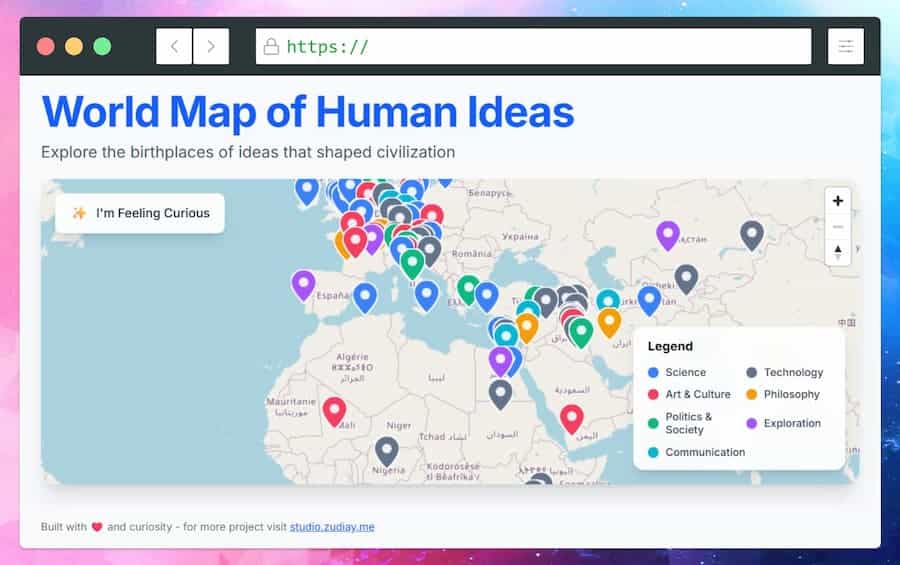Select gray pin above Nigeria label
900x565 pixels.
point(386,451)
